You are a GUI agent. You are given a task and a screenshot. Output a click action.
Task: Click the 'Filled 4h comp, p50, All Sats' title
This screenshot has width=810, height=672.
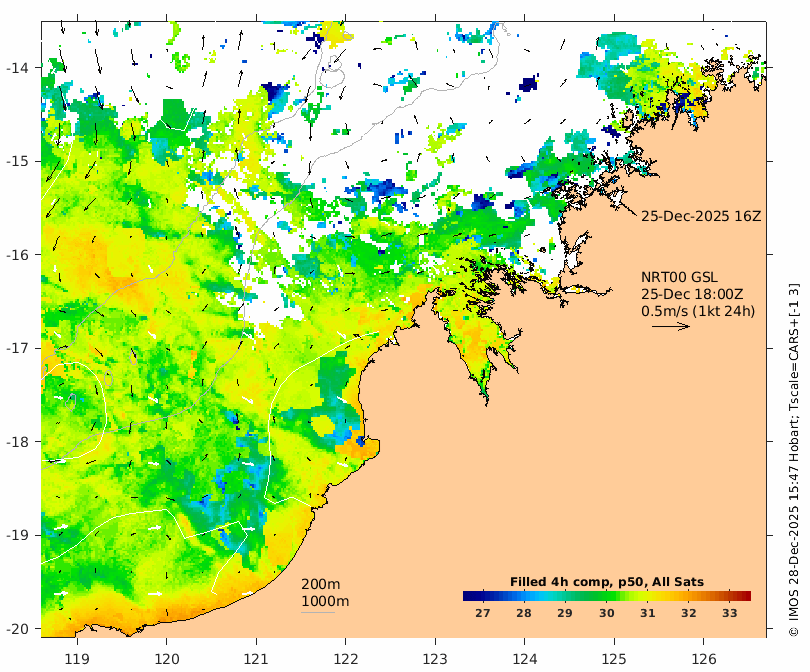(606, 582)
